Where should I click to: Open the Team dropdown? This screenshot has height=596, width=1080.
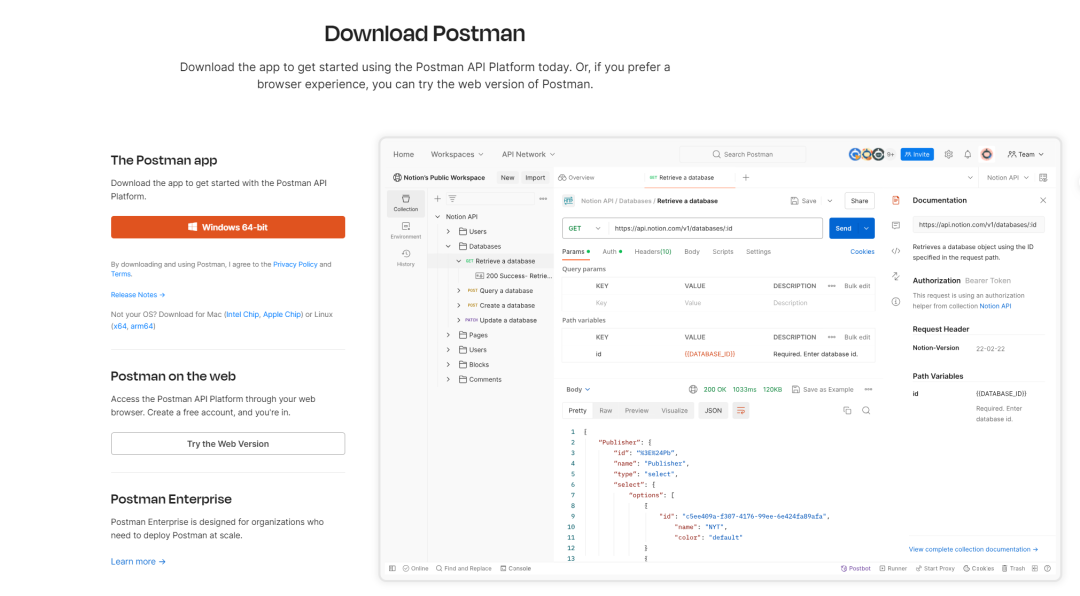(x=1026, y=154)
